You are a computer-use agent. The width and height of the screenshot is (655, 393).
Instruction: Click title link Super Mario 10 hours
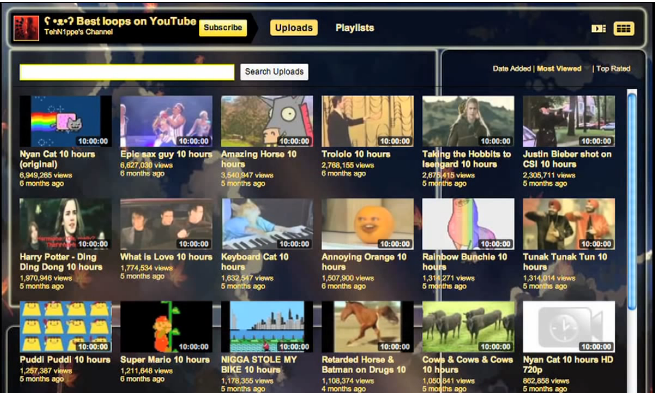coord(165,360)
